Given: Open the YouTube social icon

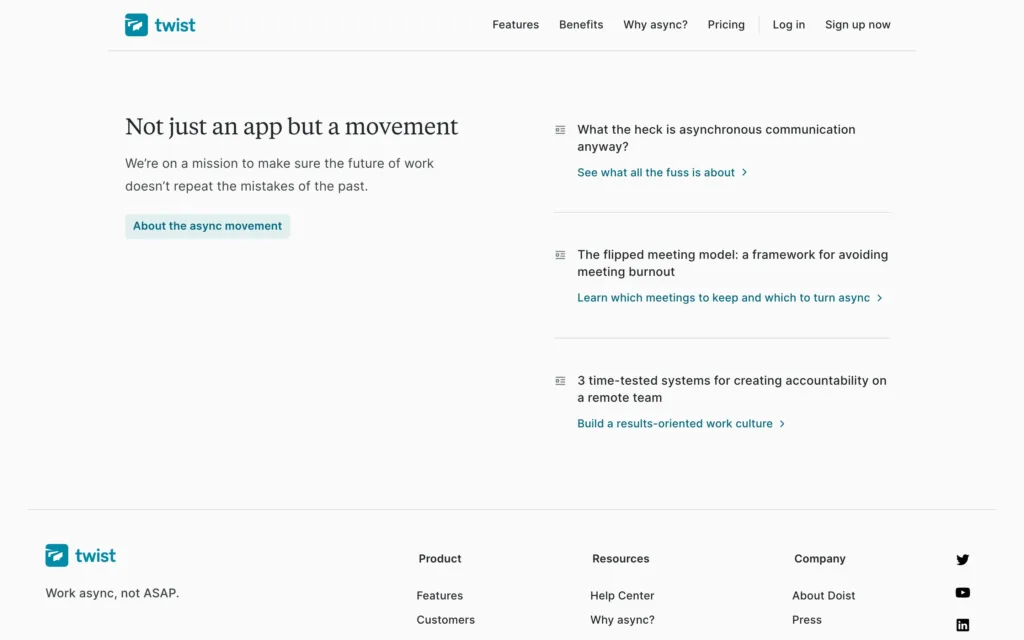Looking at the screenshot, I should point(963,592).
